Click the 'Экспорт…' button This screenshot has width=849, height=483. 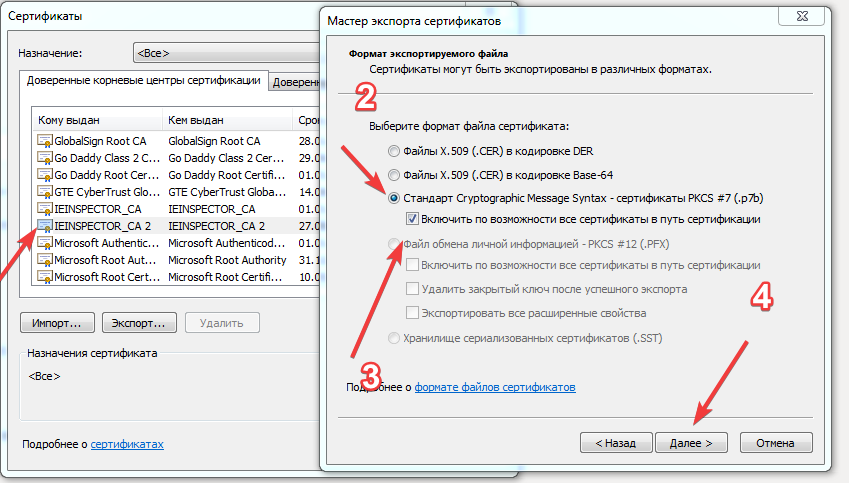(139, 323)
